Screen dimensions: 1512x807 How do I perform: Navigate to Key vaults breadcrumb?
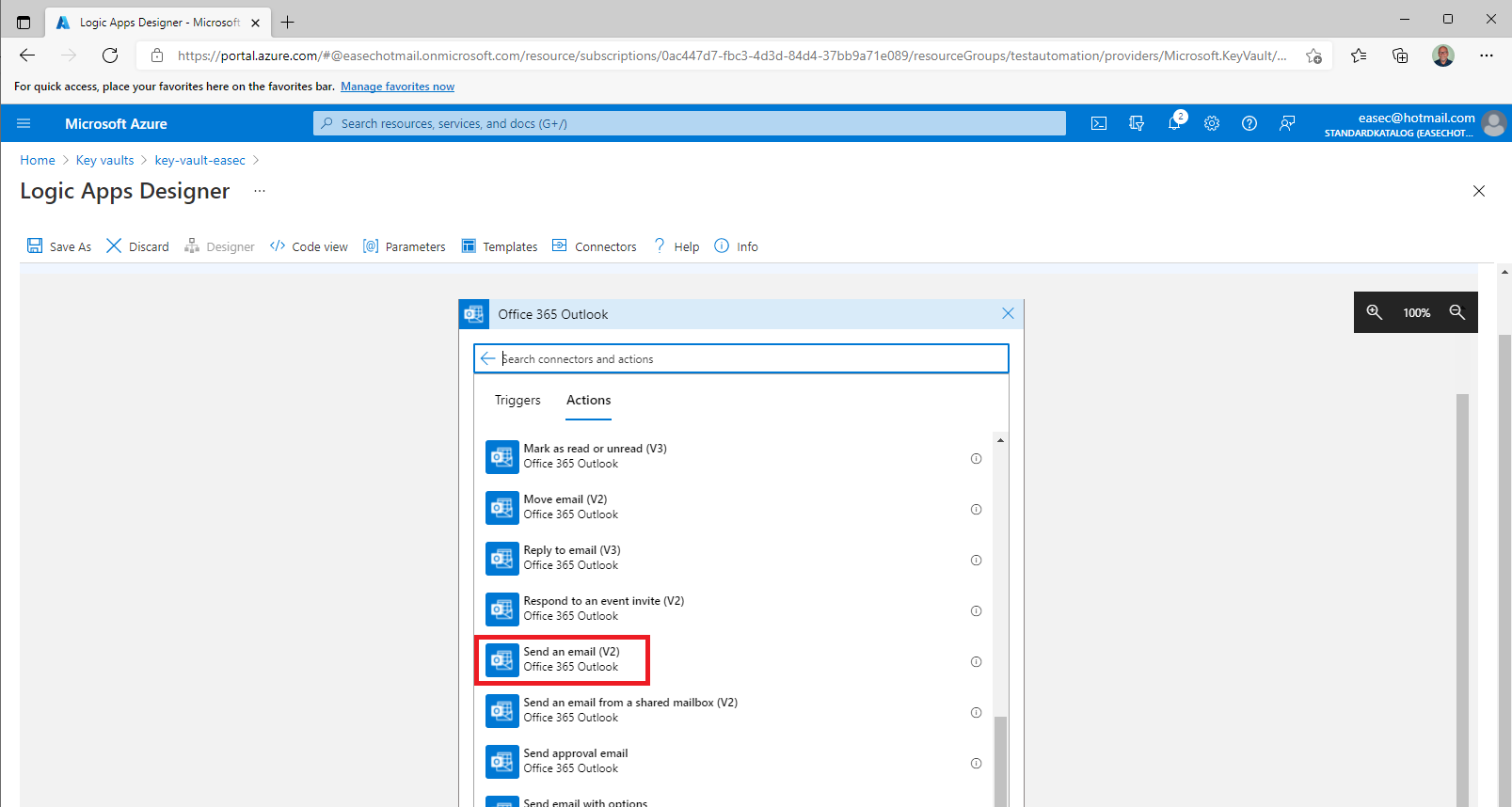(104, 160)
